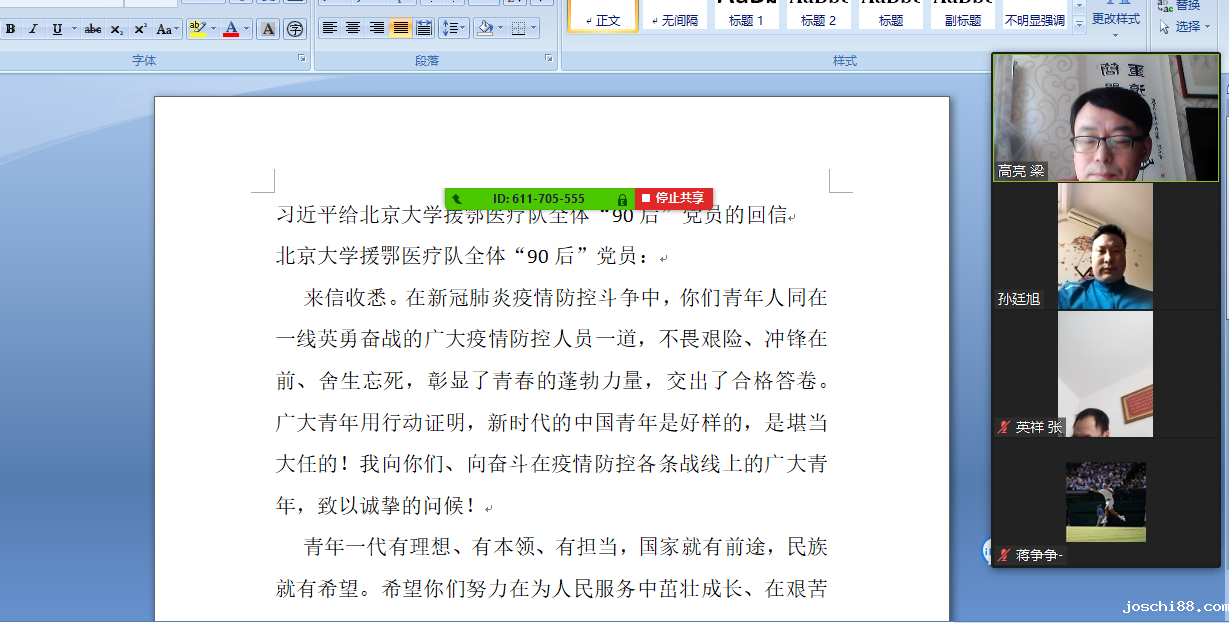Image resolution: width=1229 pixels, height=623 pixels.
Task: Click the 停止共享 button
Action: (673, 198)
